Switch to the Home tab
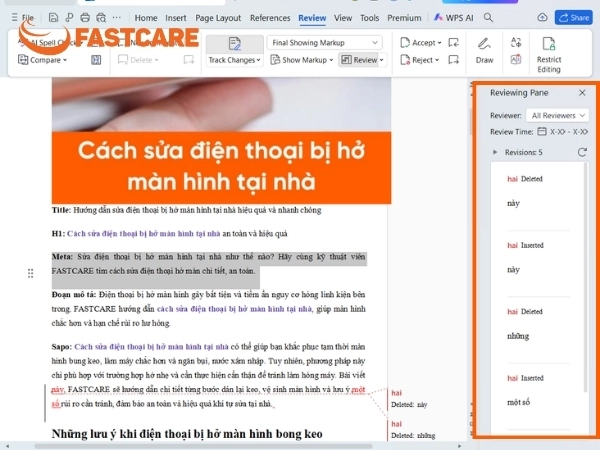This screenshot has width=600, height=450. point(146,18)
